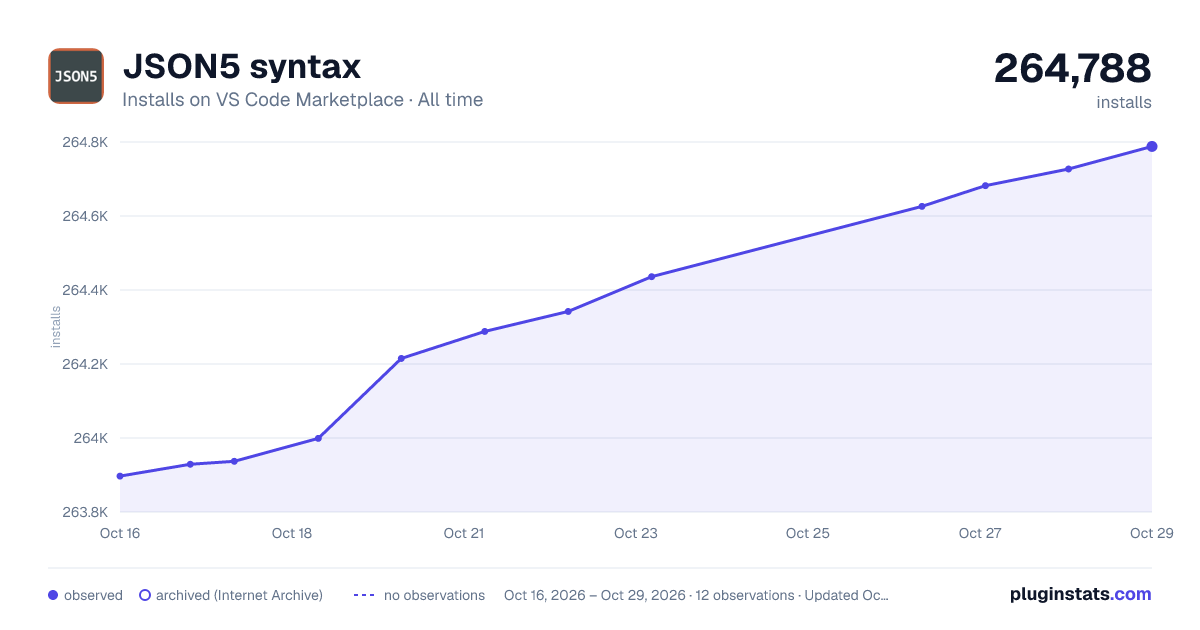Click the date range and observations text

(696, 595)
